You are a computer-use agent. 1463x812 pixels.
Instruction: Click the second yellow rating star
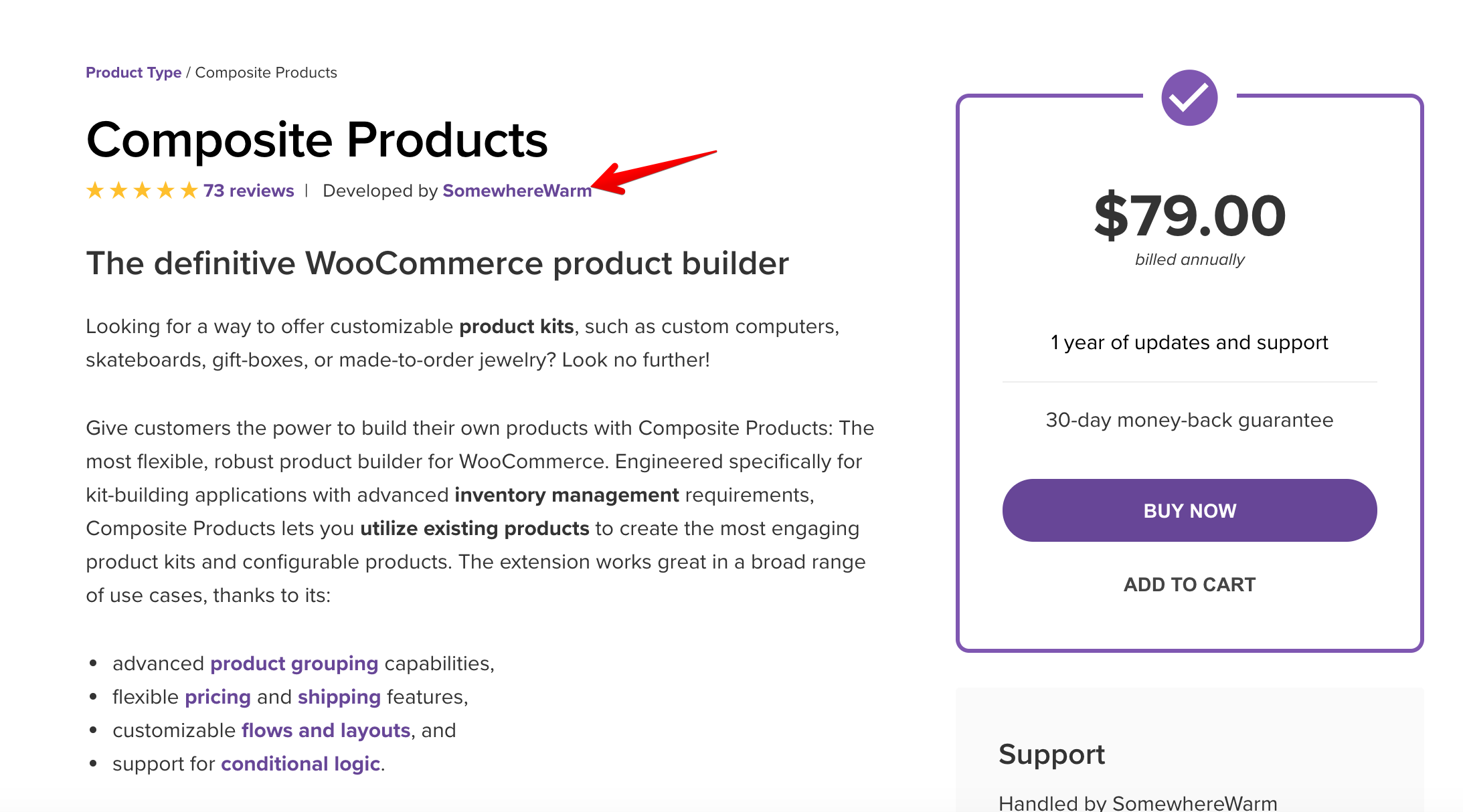(118, 191)
